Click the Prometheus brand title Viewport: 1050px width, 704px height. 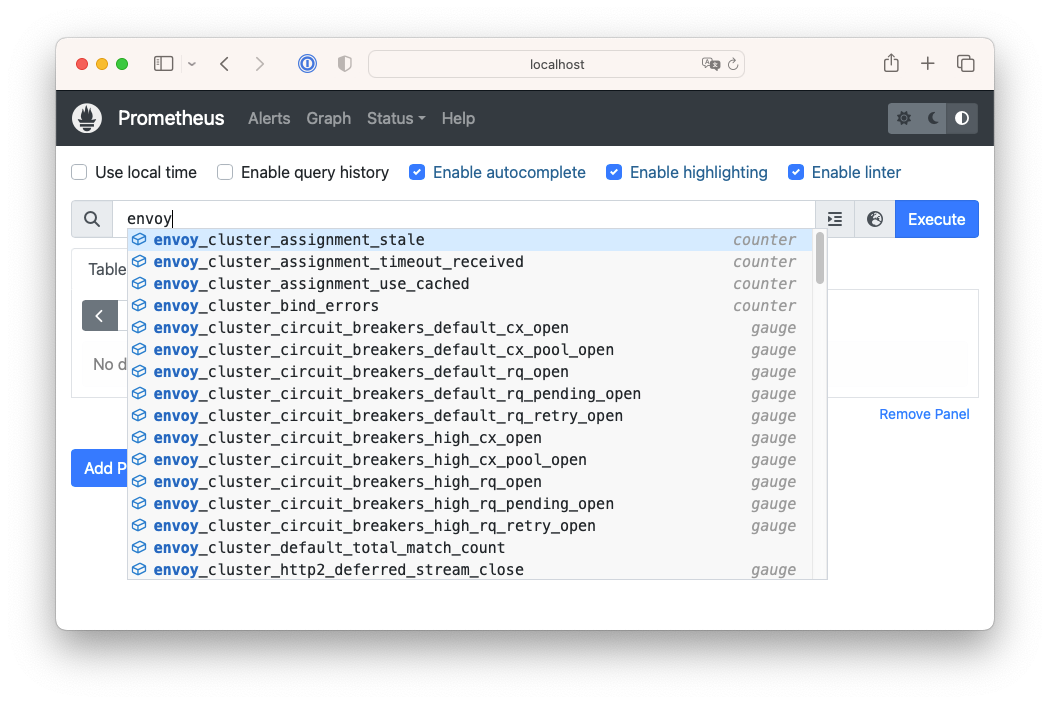point(171,119)
